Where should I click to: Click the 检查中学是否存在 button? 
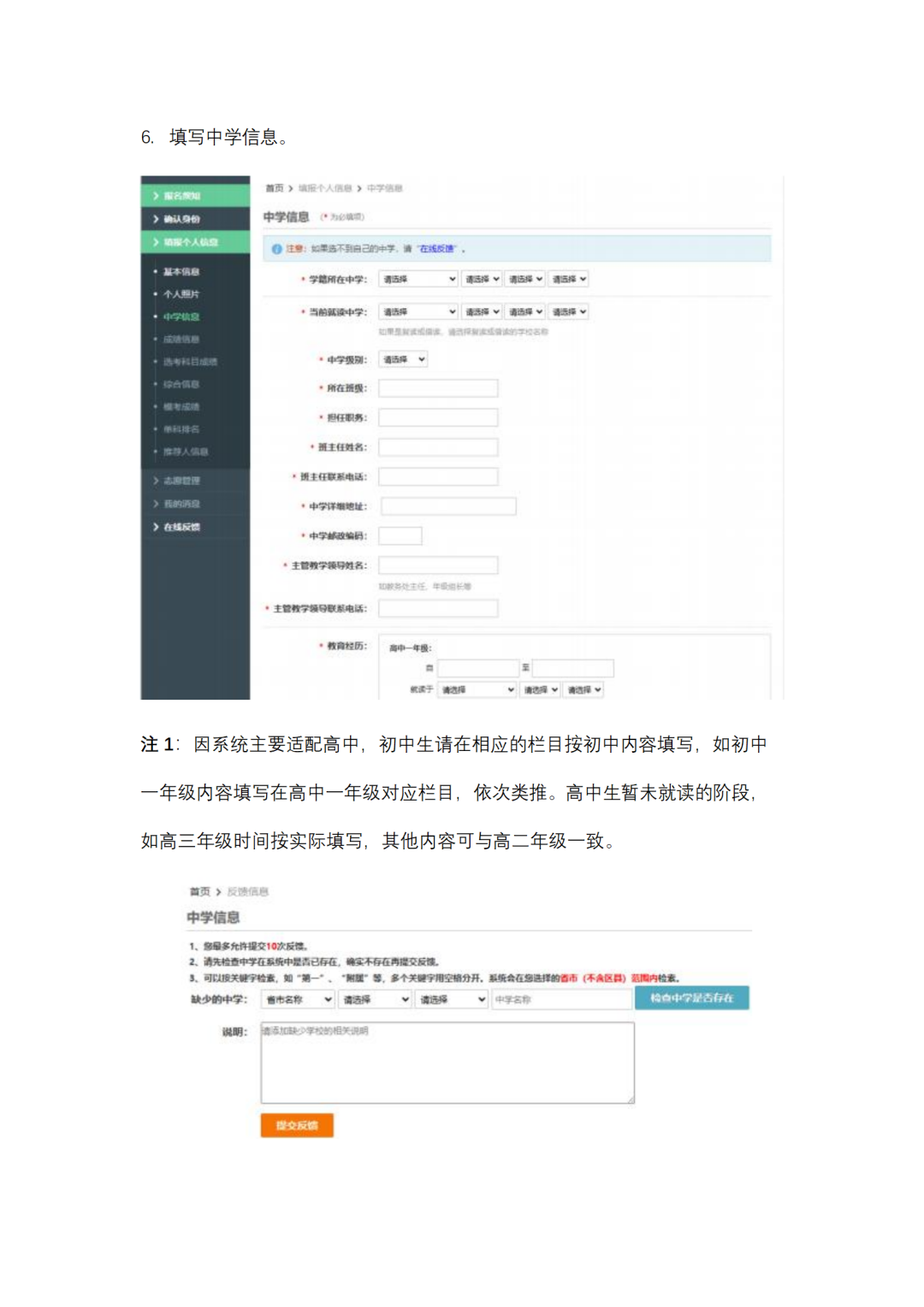pyautogui.click(x=691, y=997)
